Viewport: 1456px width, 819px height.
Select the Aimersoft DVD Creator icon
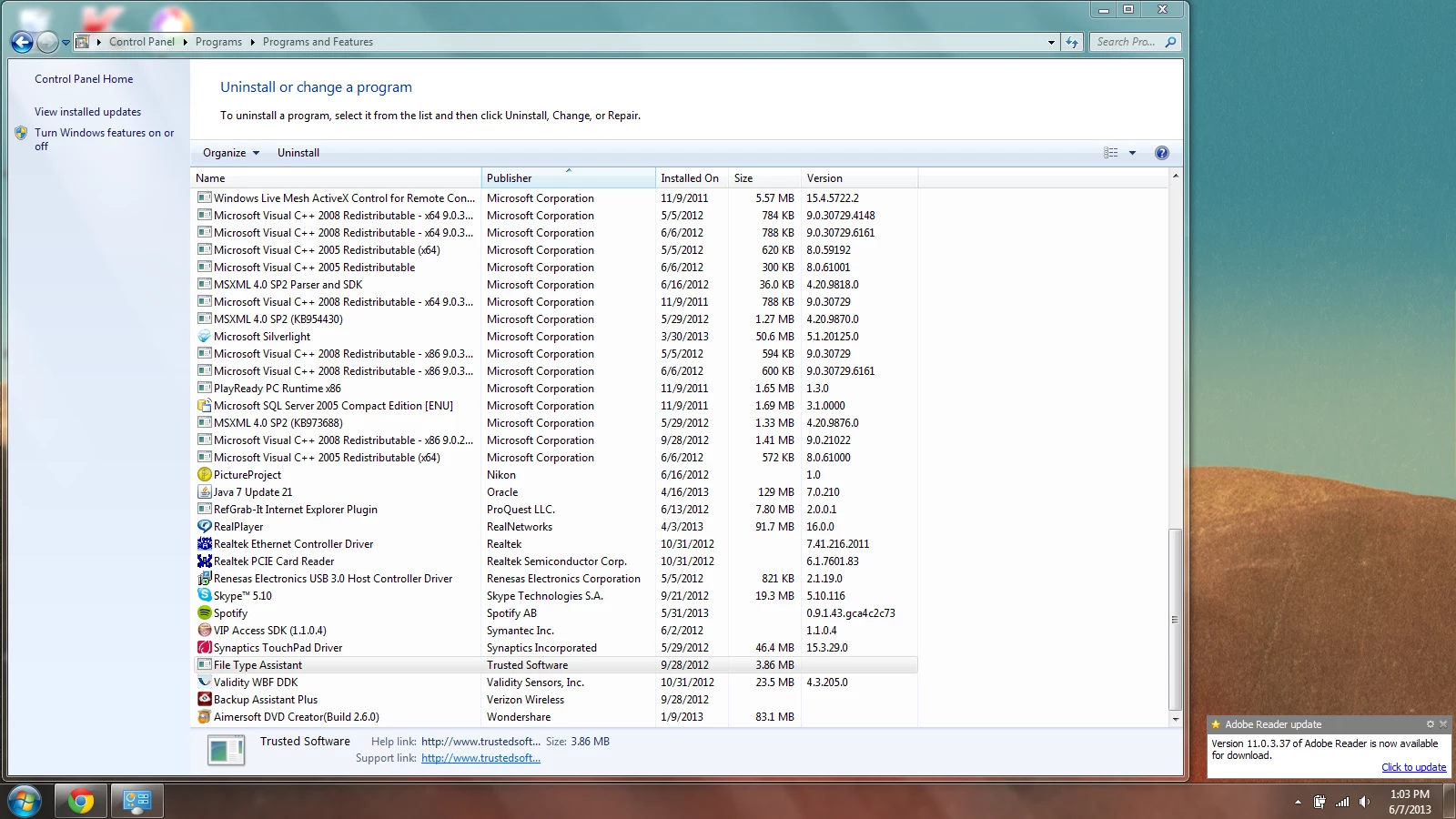point(205,717)
